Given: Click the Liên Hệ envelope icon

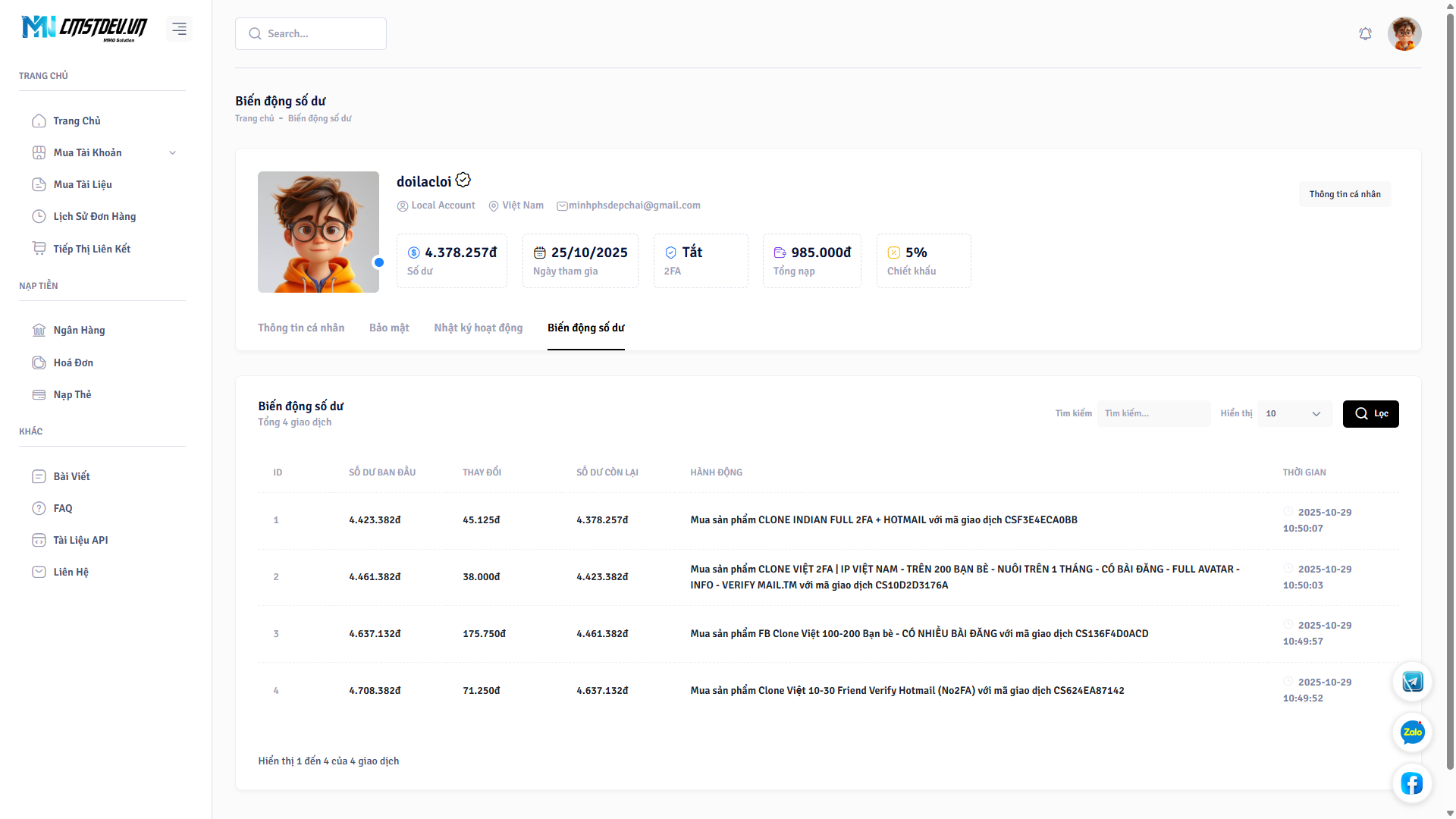Looking at the screenshot, I should click(39, 573).
